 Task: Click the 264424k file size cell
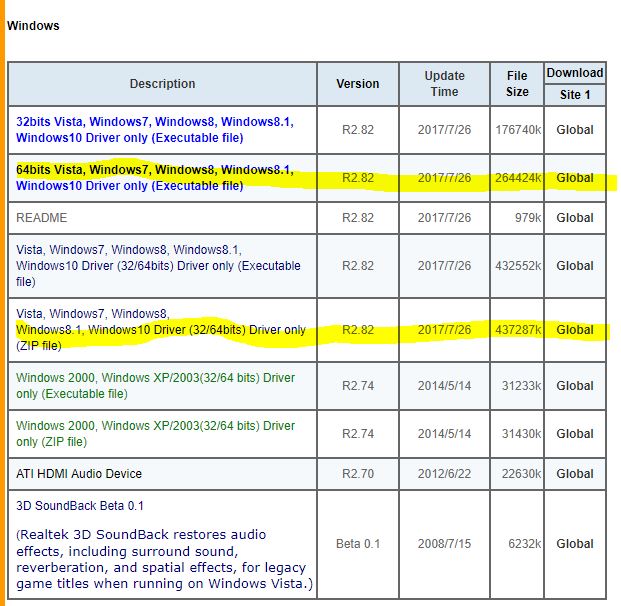(x=518, y=177)
